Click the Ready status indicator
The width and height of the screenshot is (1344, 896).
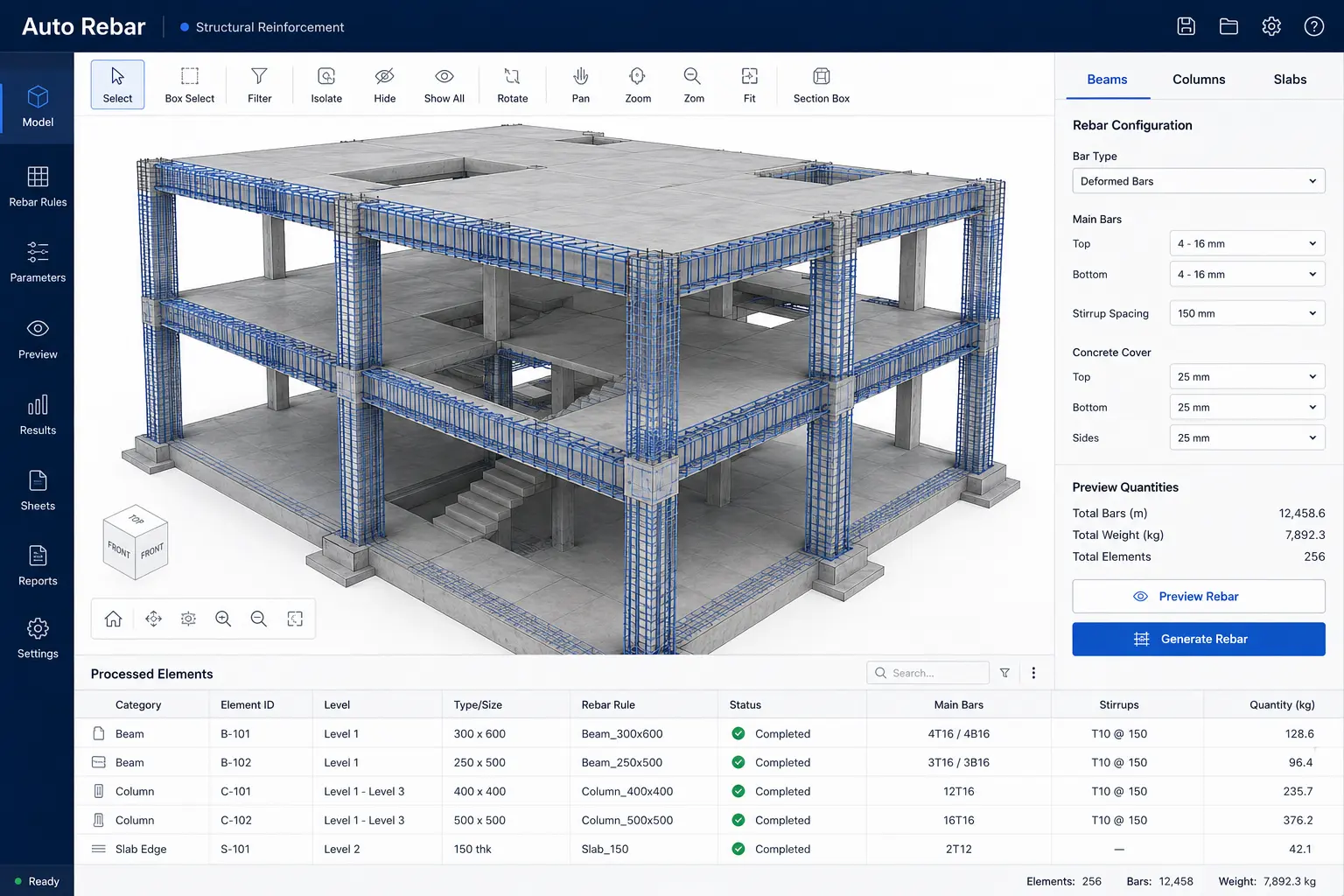(37, 881)
